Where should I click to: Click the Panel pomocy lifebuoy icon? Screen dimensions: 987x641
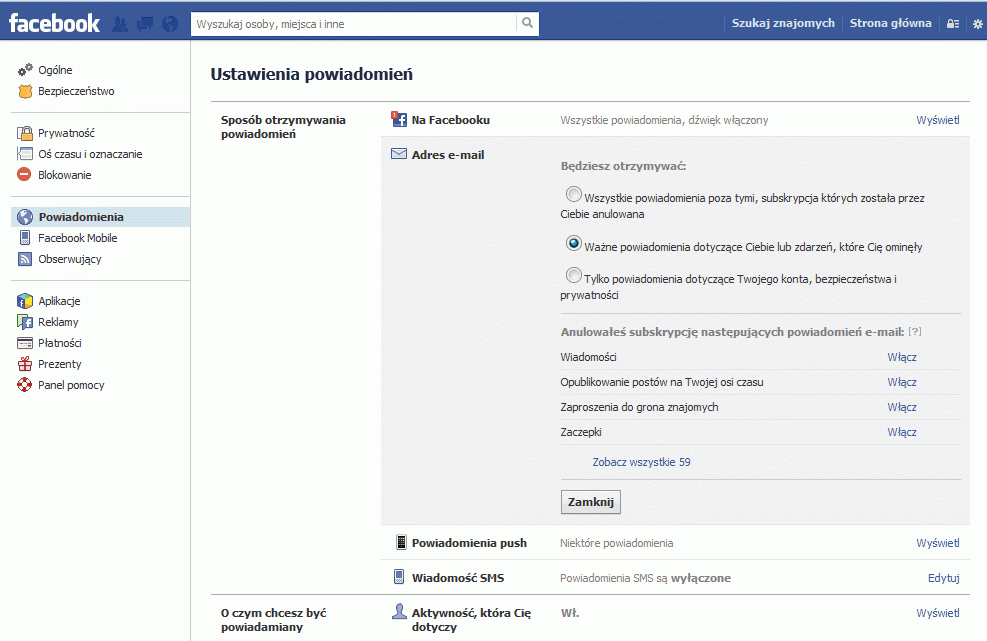[25, 385]
